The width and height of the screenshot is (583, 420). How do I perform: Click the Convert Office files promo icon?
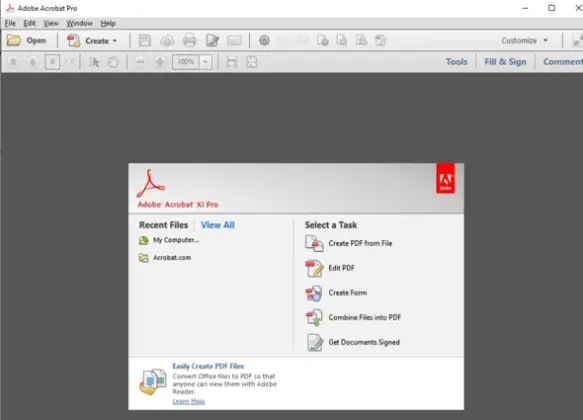153,382
